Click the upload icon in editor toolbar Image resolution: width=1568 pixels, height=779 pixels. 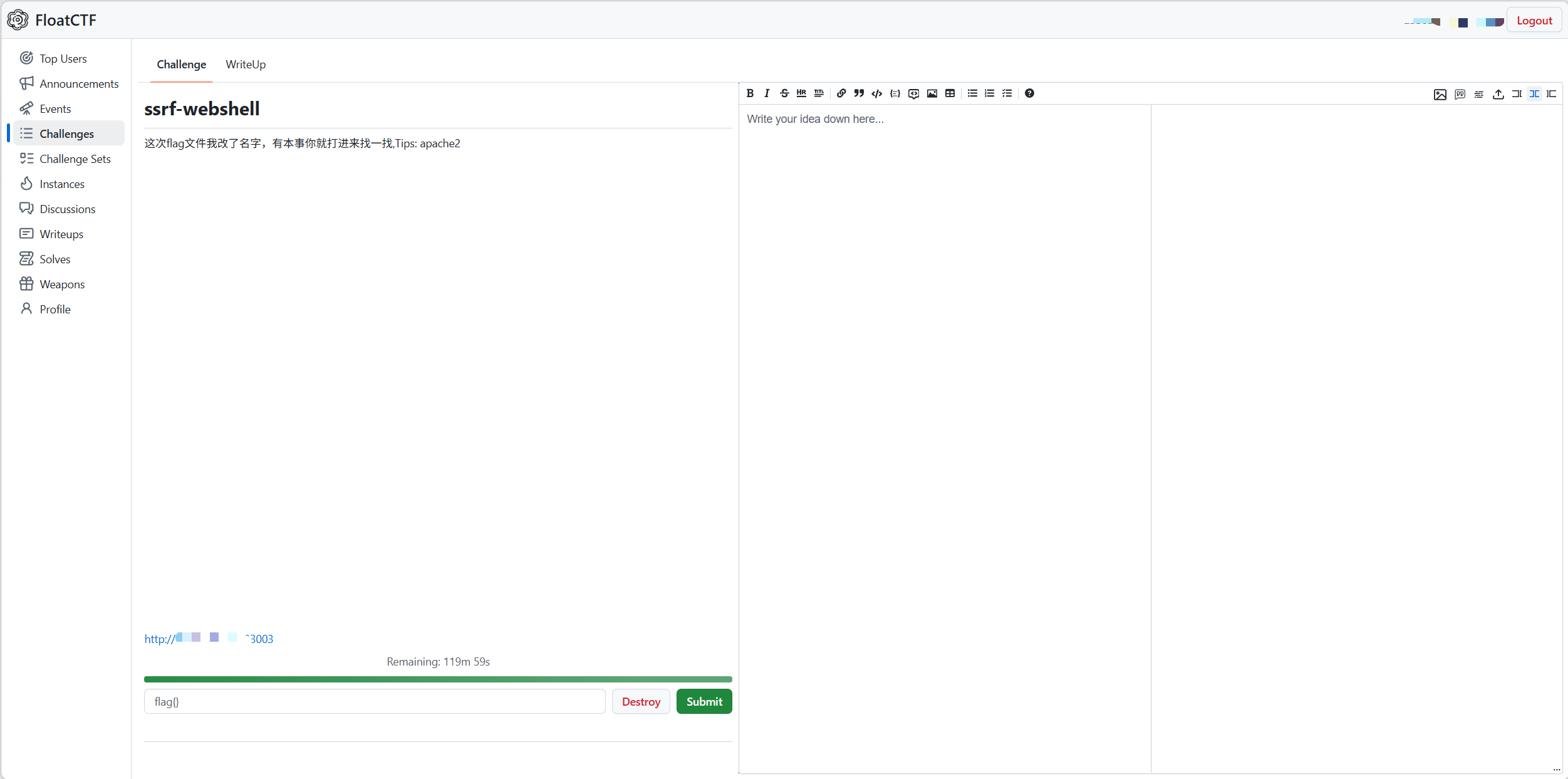[1498, 94]
